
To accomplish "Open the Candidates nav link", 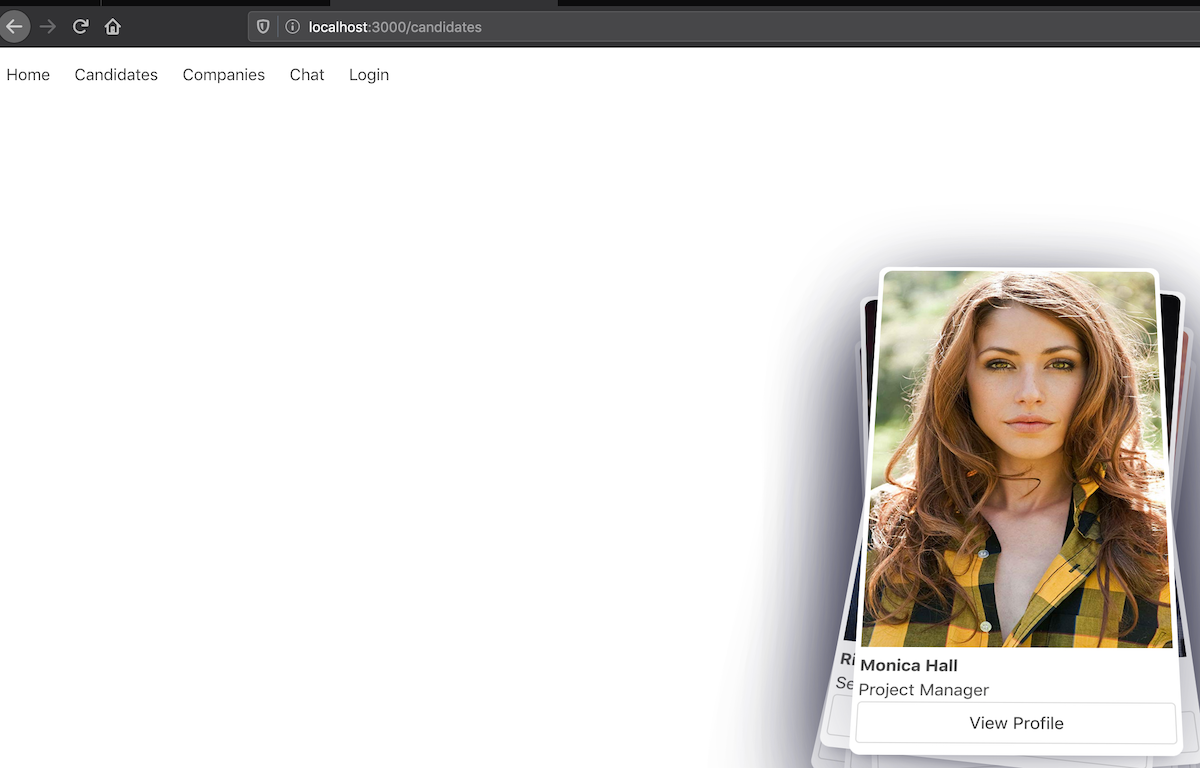I will (116, 75).
